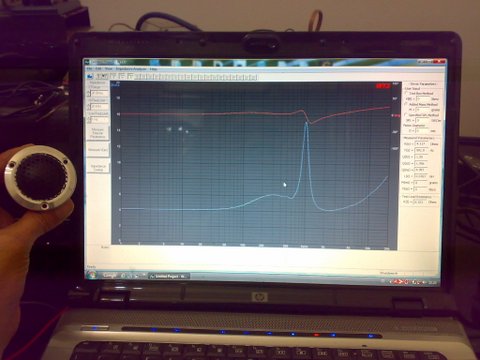This screenshot has width=480, height=360.
Task: Open the Untitled Project taskbar item
Action: 169,276
